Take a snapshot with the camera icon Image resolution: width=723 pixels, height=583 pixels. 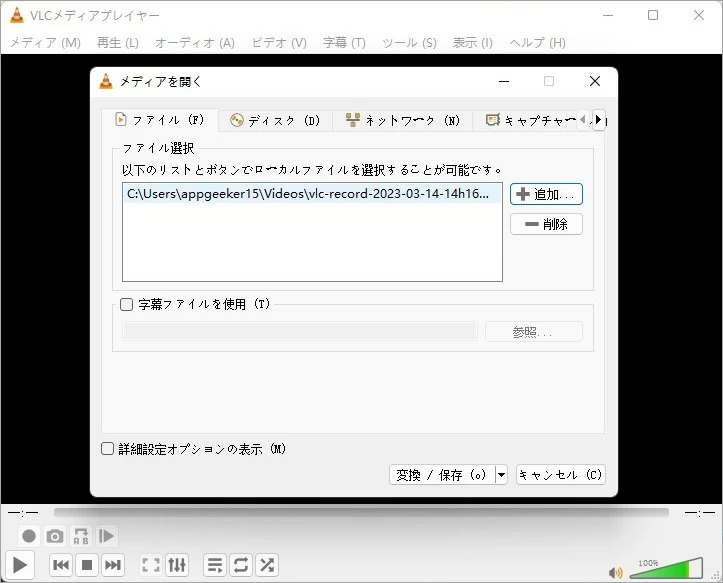coord(55,536)
